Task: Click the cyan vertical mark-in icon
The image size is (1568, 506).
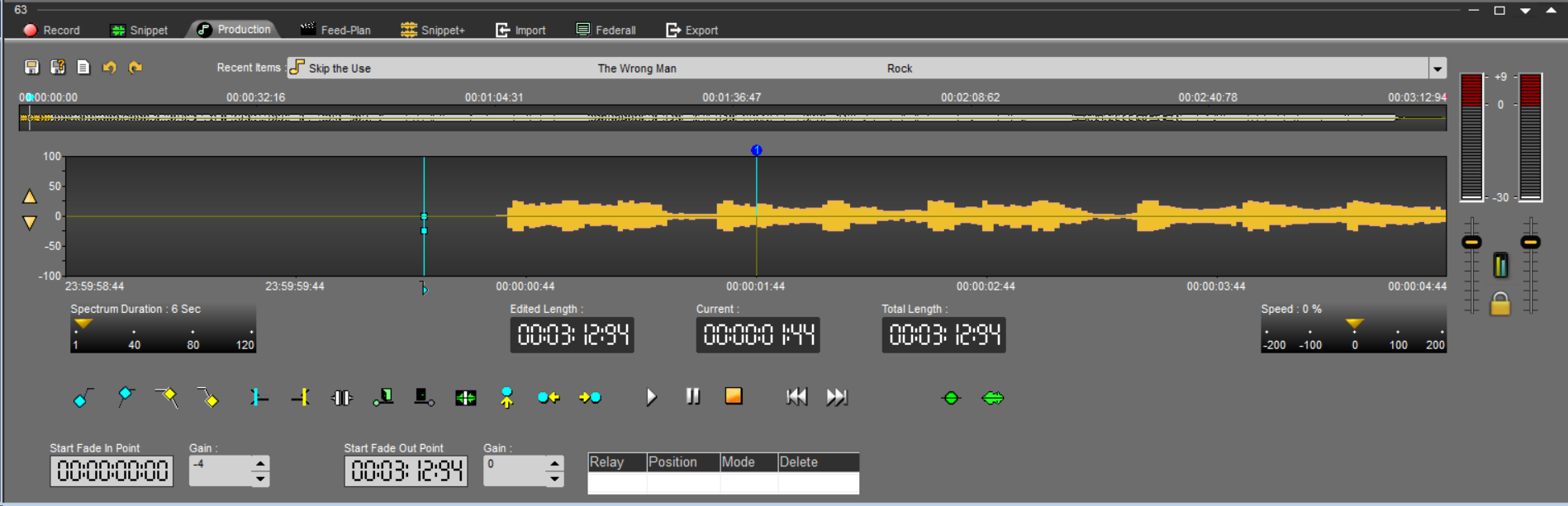Action: tap(259, 398)
